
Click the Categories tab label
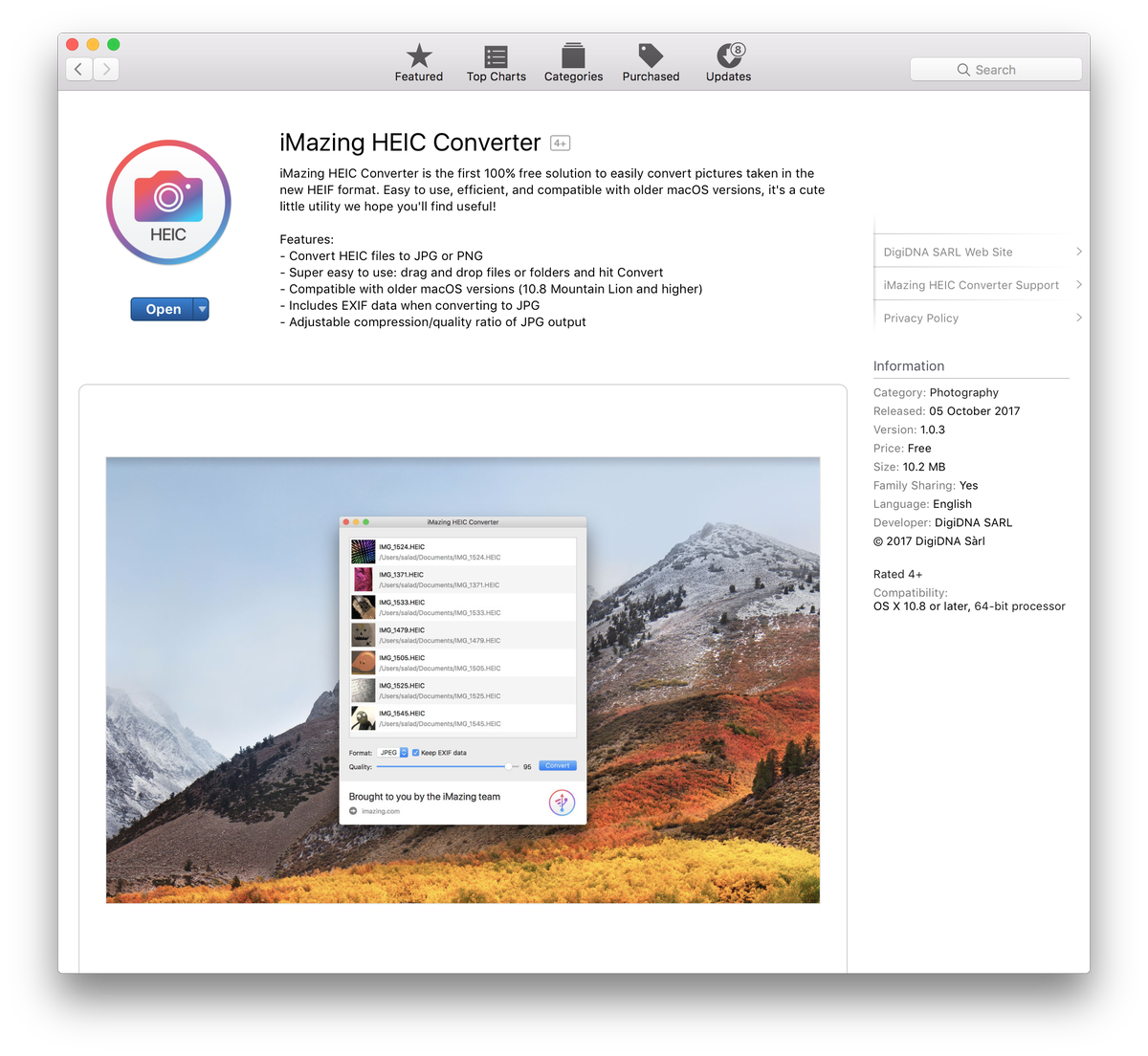tap(574, 77)
